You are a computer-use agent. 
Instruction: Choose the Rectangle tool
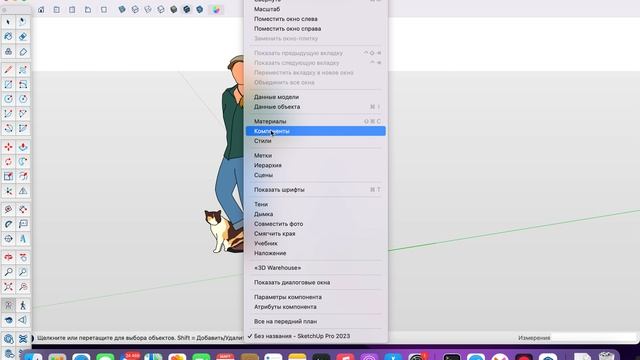8,84
